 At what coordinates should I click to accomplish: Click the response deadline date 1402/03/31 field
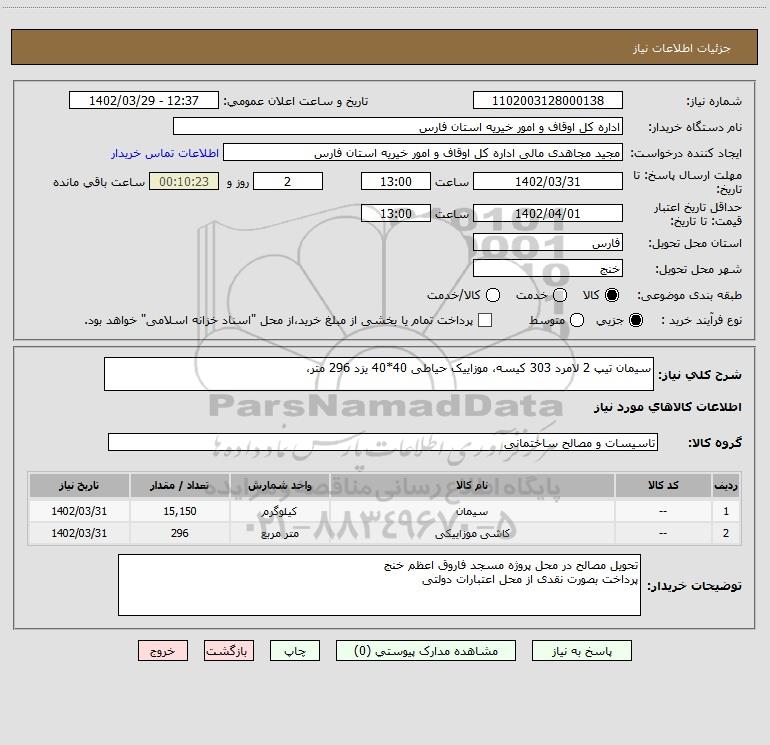coord(548,181)
